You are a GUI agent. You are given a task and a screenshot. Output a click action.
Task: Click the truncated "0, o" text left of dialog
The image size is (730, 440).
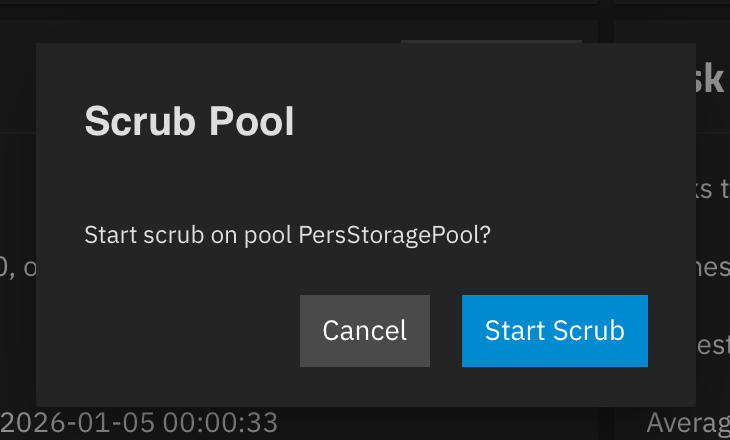click(x=17, y=268)
